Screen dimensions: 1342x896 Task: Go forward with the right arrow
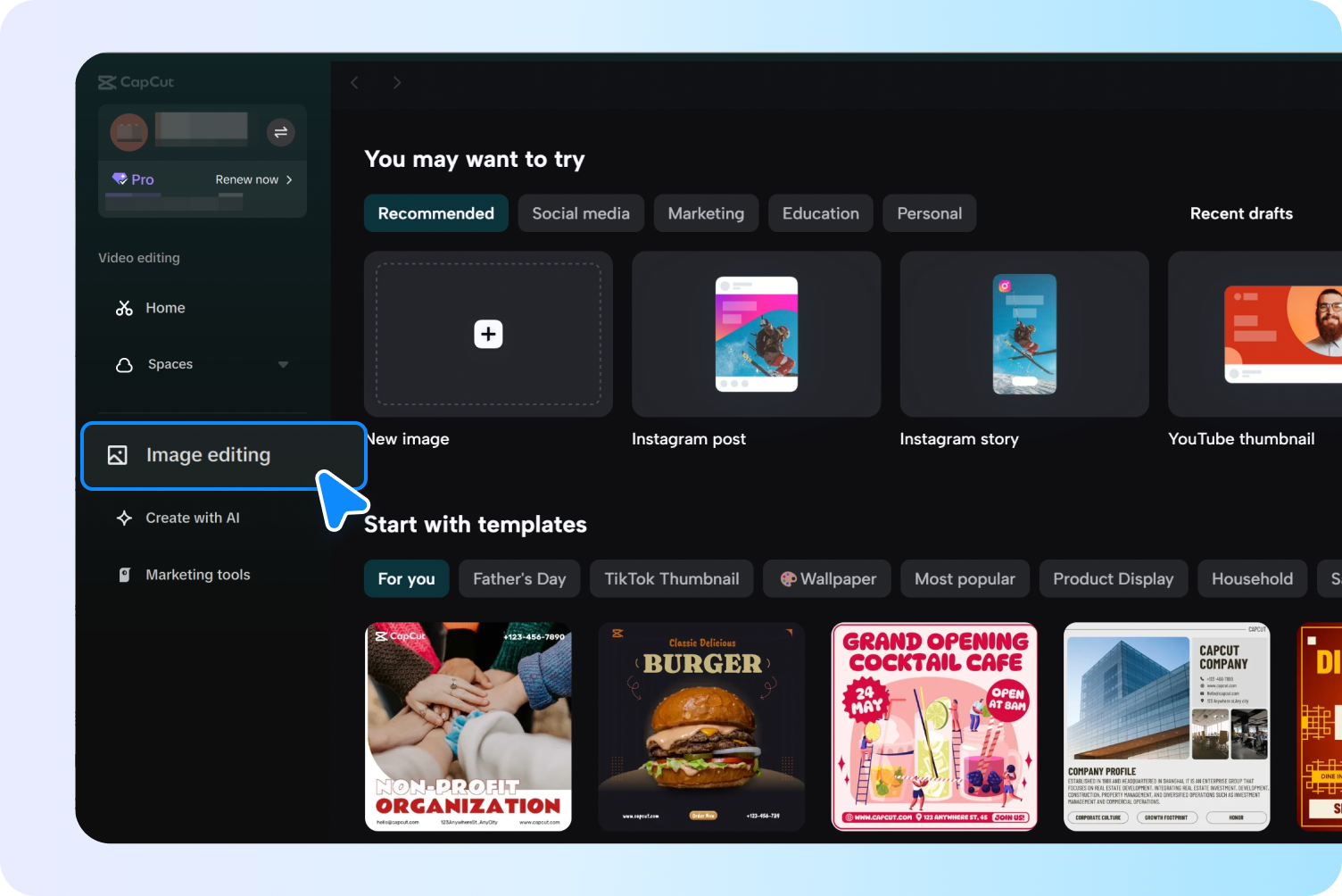(x=397, y=82)
